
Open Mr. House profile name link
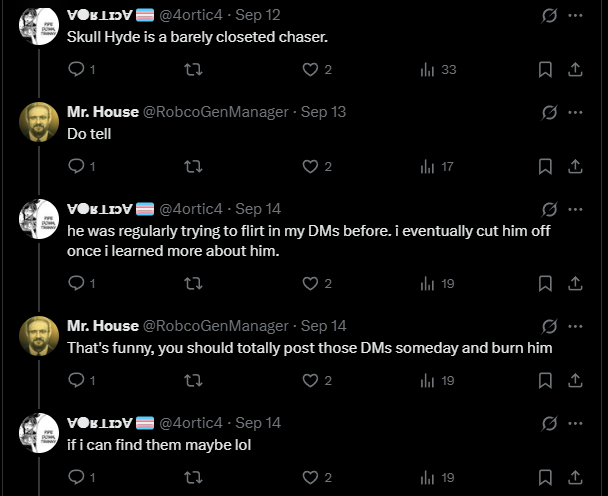pos(103,112)
